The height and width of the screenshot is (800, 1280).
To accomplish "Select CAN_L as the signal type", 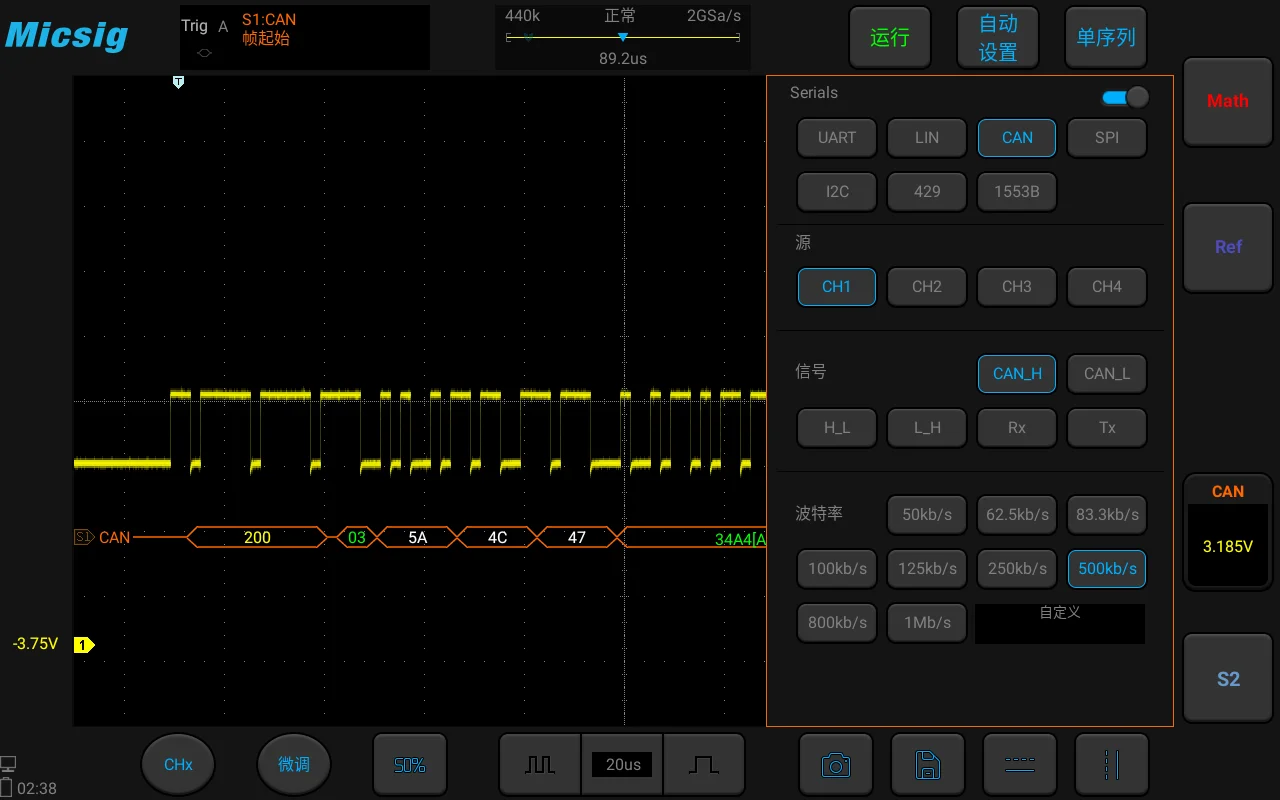I will [x=1106, y=373].
